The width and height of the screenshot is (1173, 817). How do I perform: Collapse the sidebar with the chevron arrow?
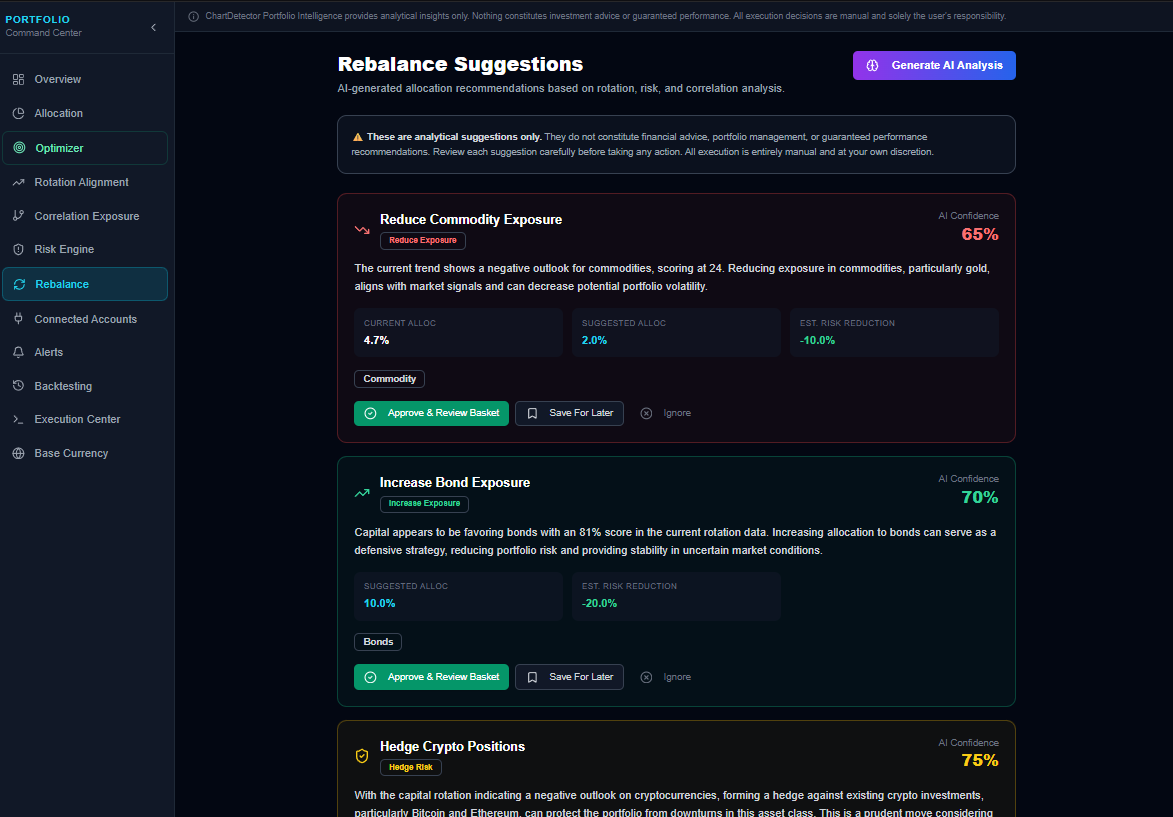[x=153, y=28]
